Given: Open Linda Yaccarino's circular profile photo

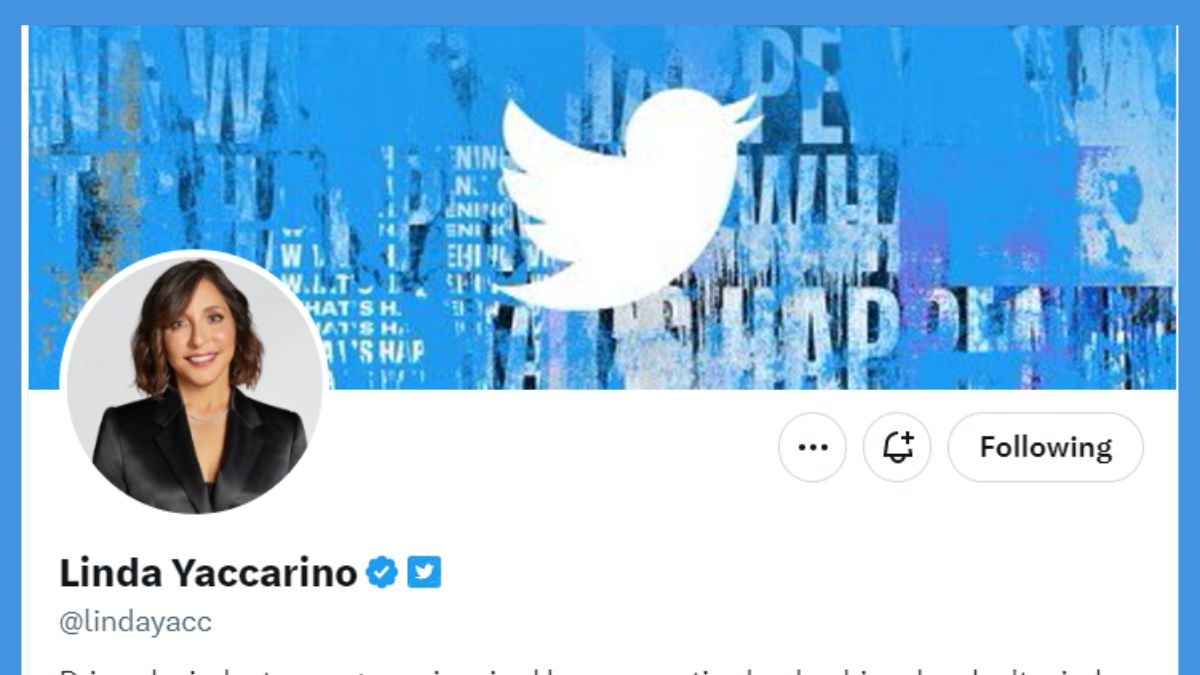Looking at the screenshot, I should pyautogui.click(x=195, y=382).
